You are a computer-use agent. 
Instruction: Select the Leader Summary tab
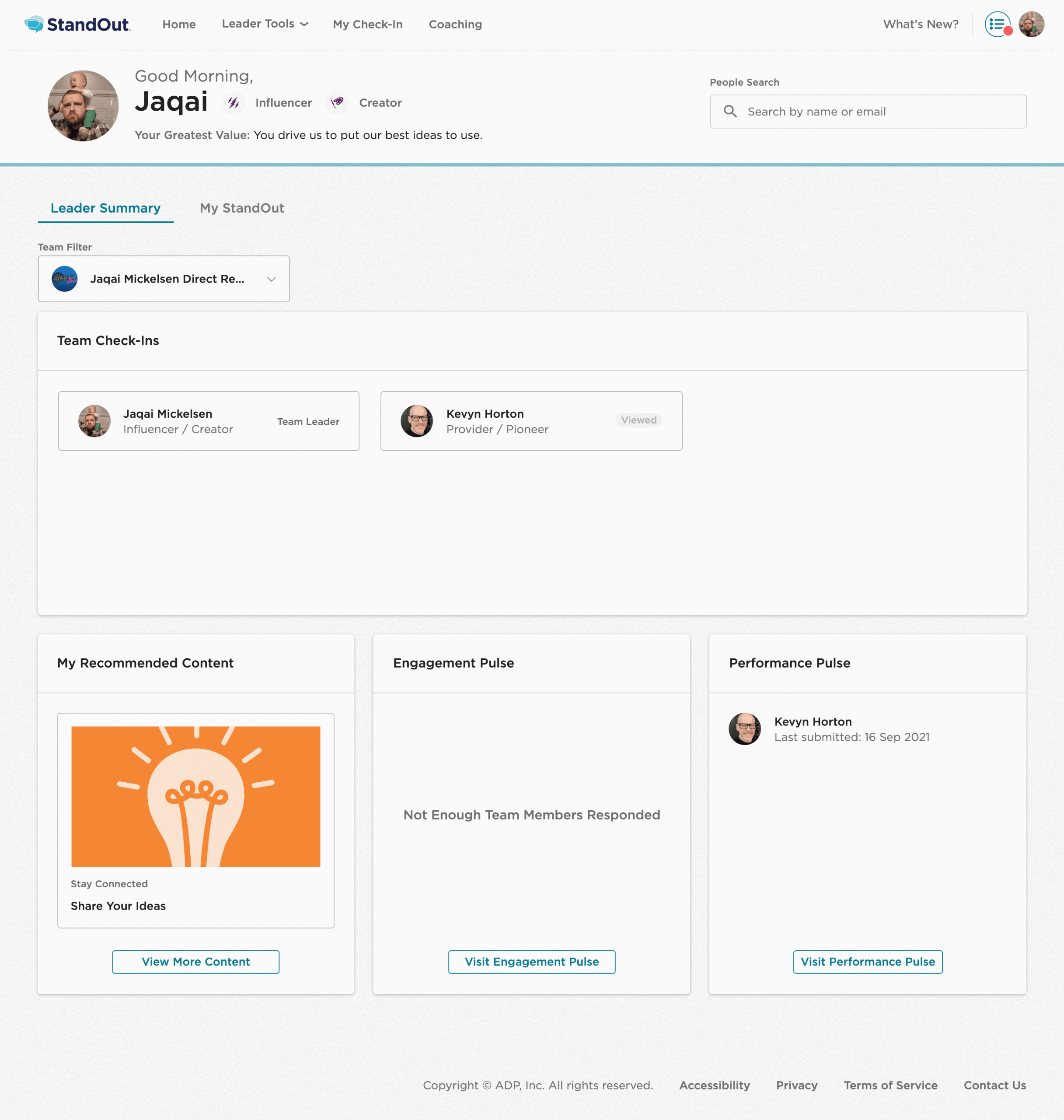(x=105, y=208)
